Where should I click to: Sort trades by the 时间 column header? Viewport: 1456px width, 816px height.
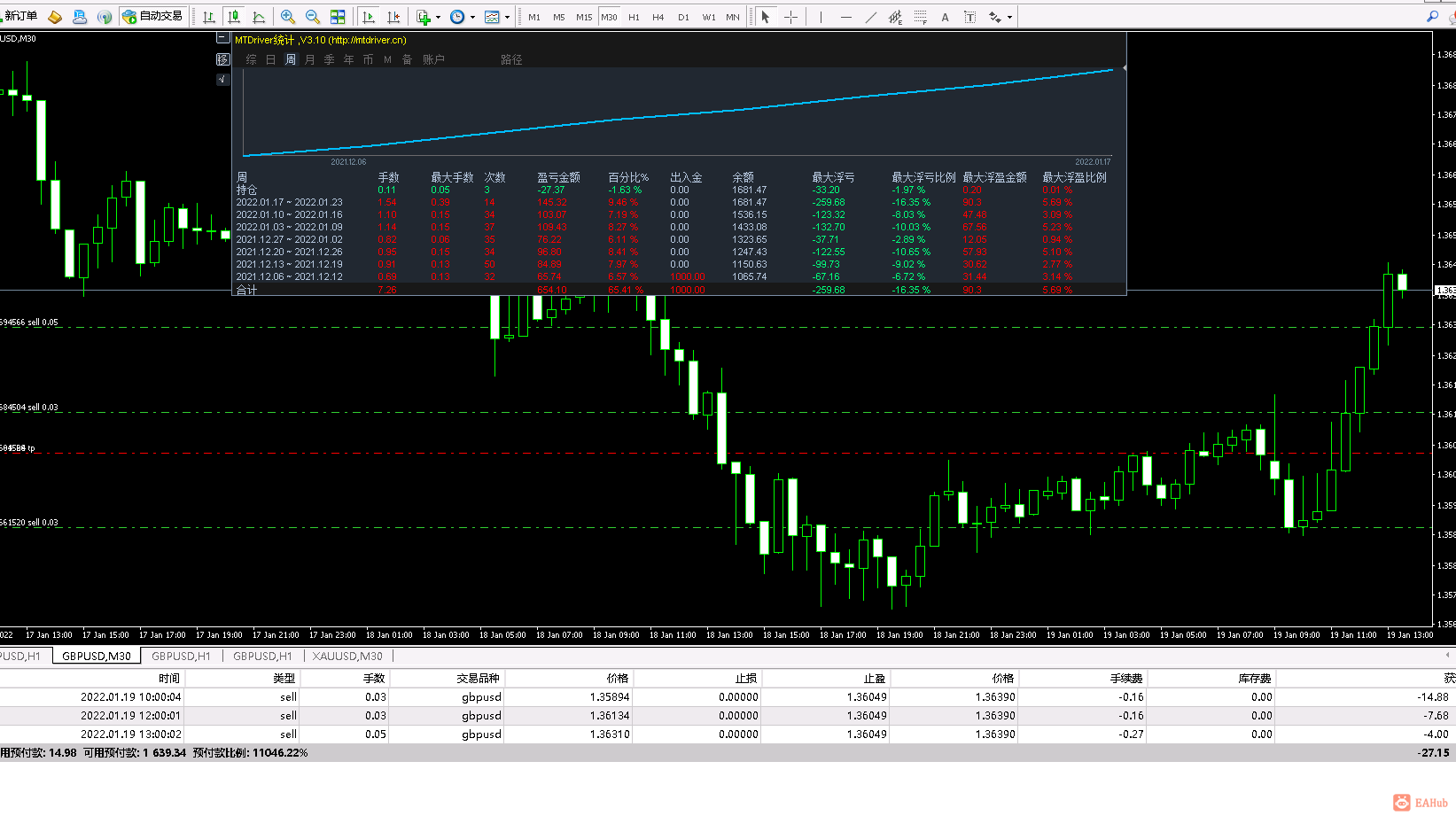tap(169, 679)
